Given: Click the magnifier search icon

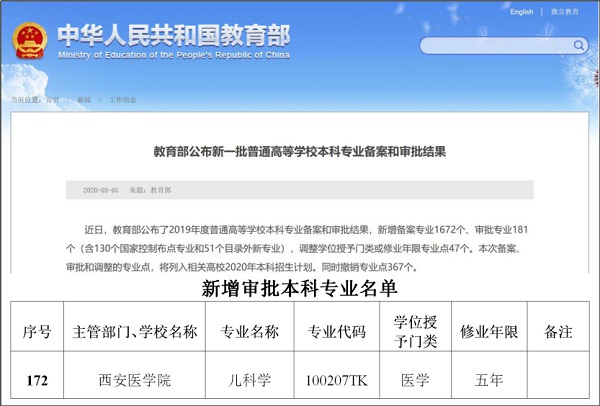Looking at the screenshot, I should 576,45.
